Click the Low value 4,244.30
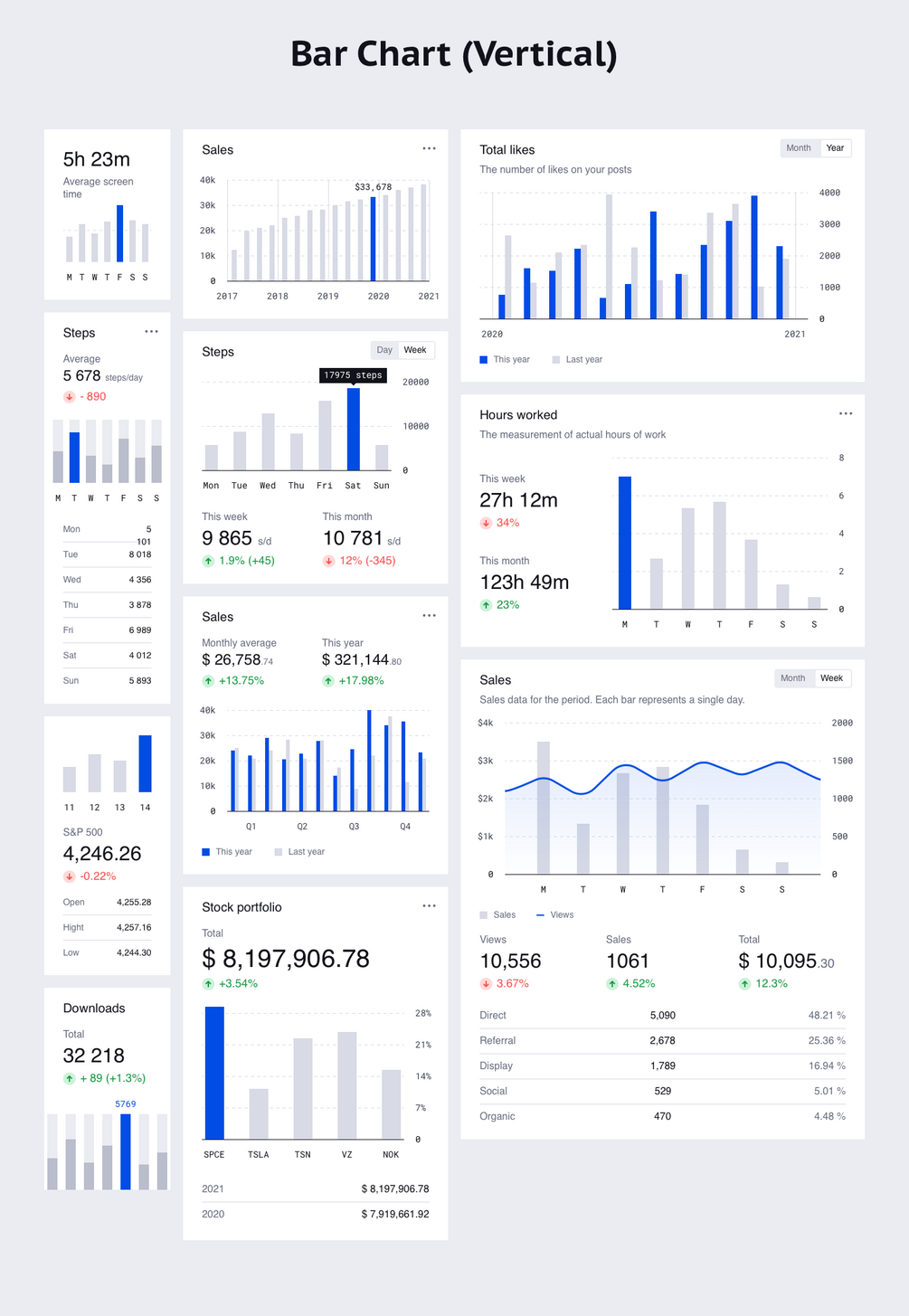 point(134,953)
